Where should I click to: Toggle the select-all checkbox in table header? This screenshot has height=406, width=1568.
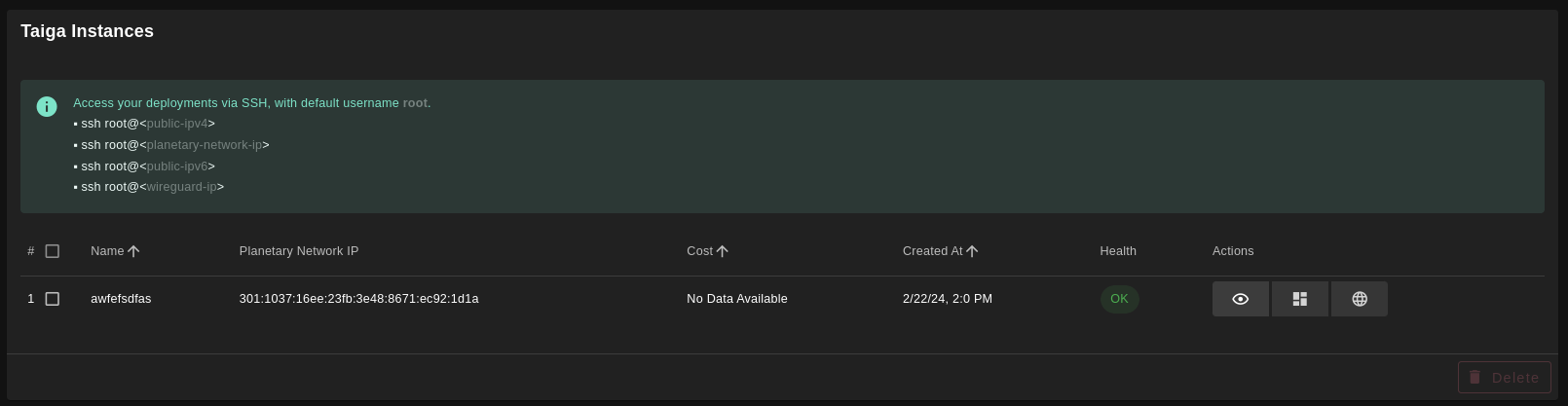click(53, 251)
